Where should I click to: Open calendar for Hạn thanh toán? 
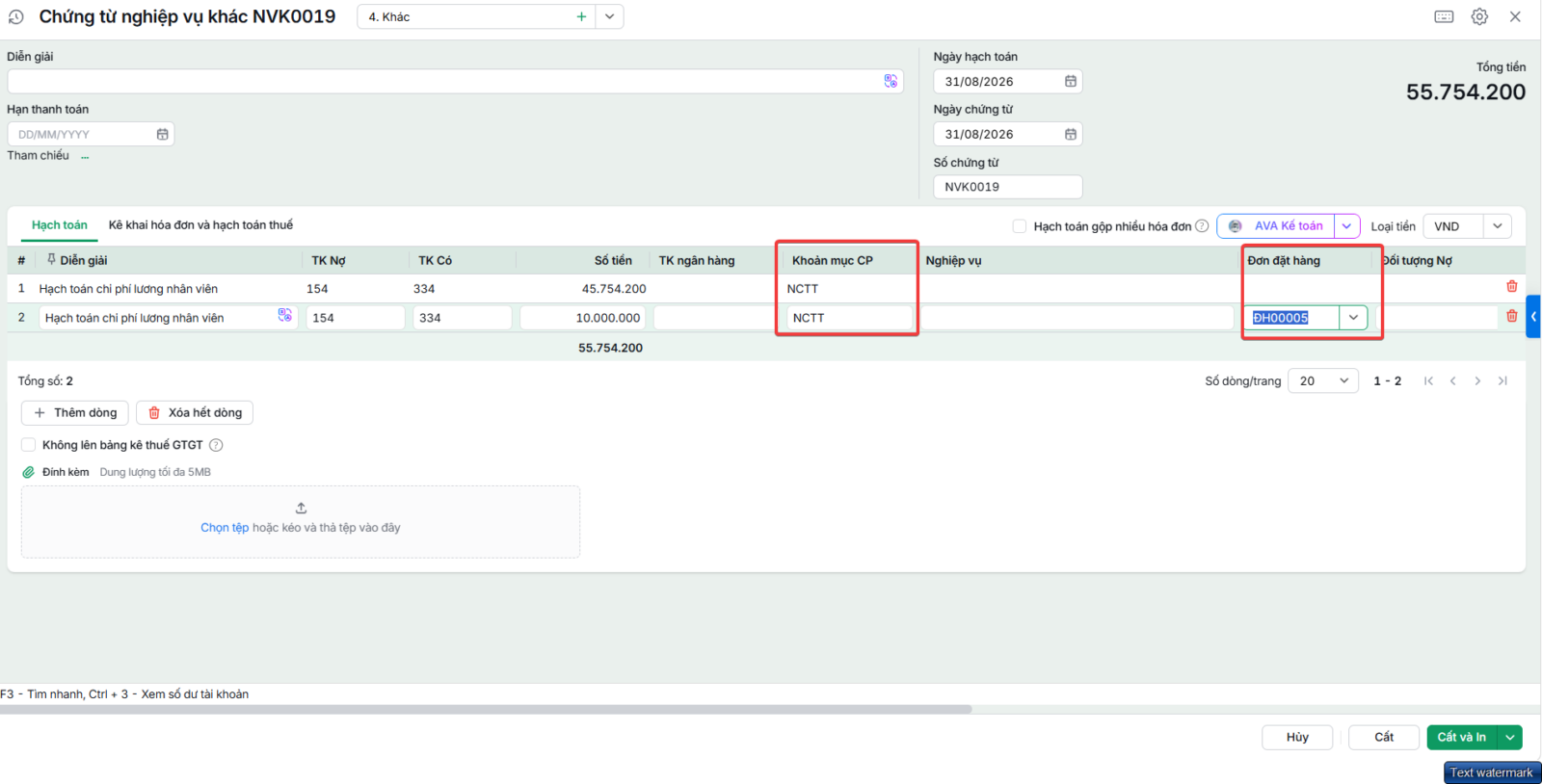162,135
